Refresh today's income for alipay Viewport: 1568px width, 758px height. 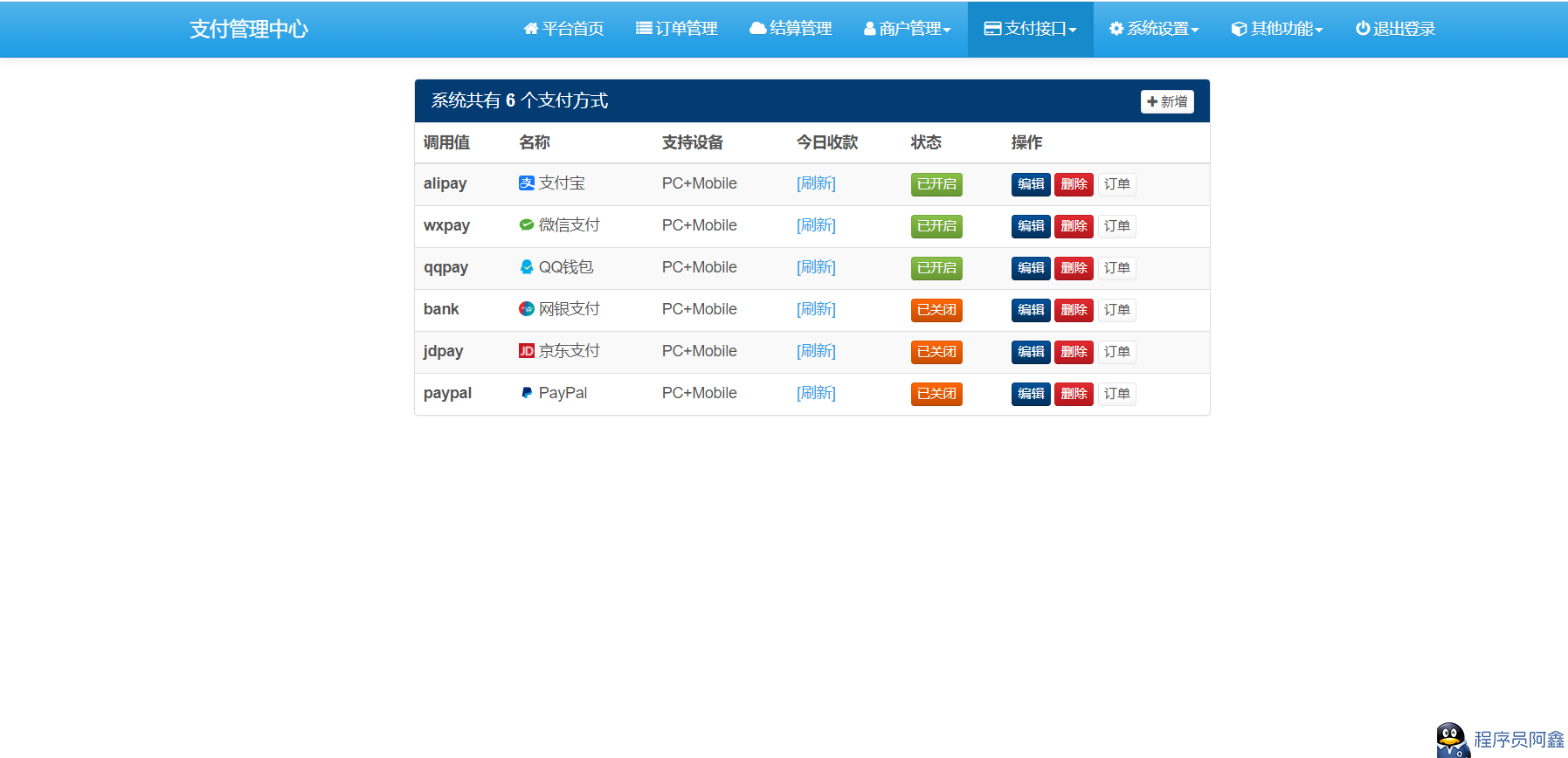(816, 183)
